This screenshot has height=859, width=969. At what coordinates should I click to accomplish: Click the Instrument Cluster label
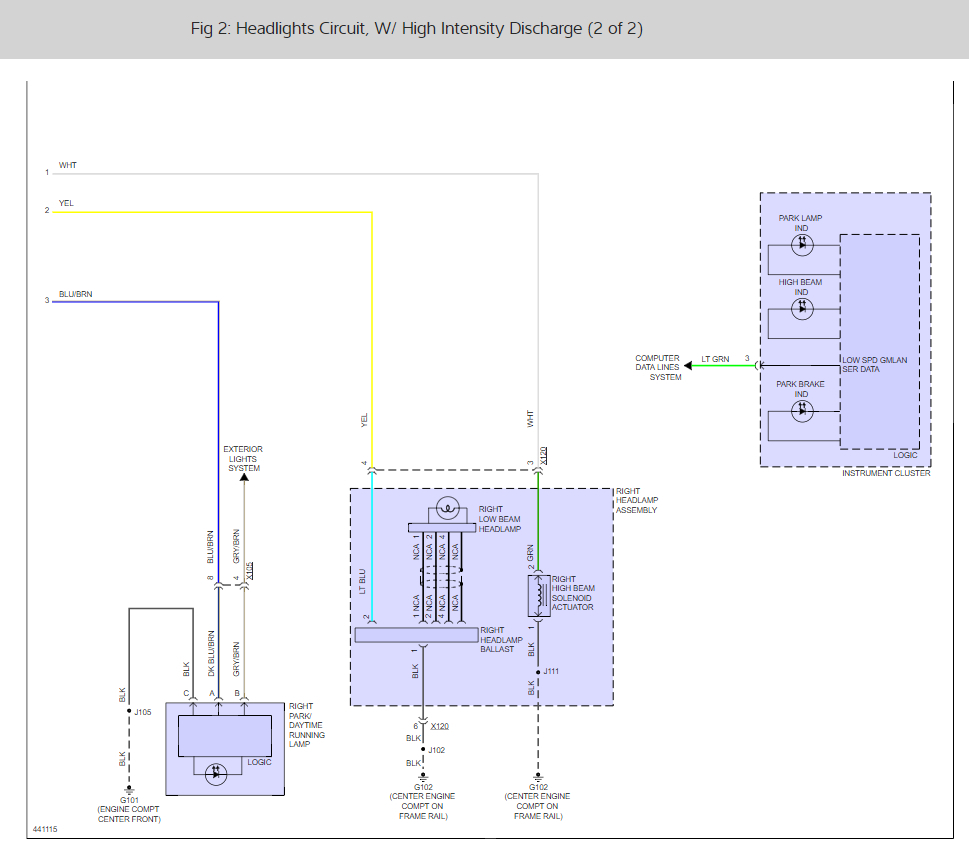tap(886, 473)
